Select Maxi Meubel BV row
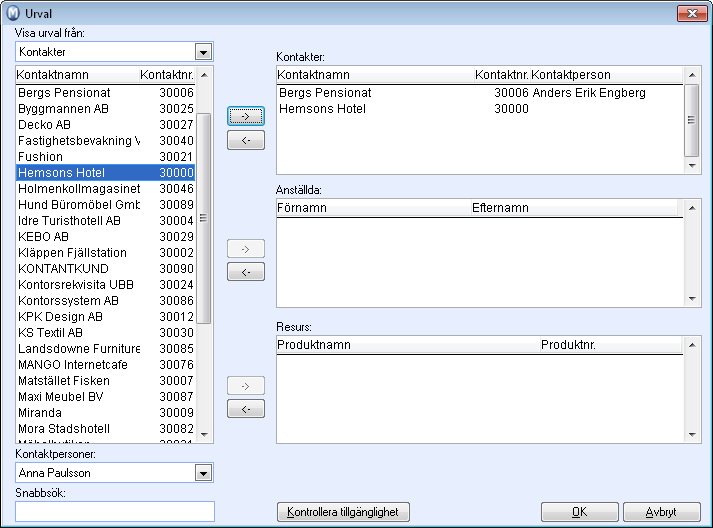Screen dimensions: 713x528 pyautogui.click(x=105, y=397)
